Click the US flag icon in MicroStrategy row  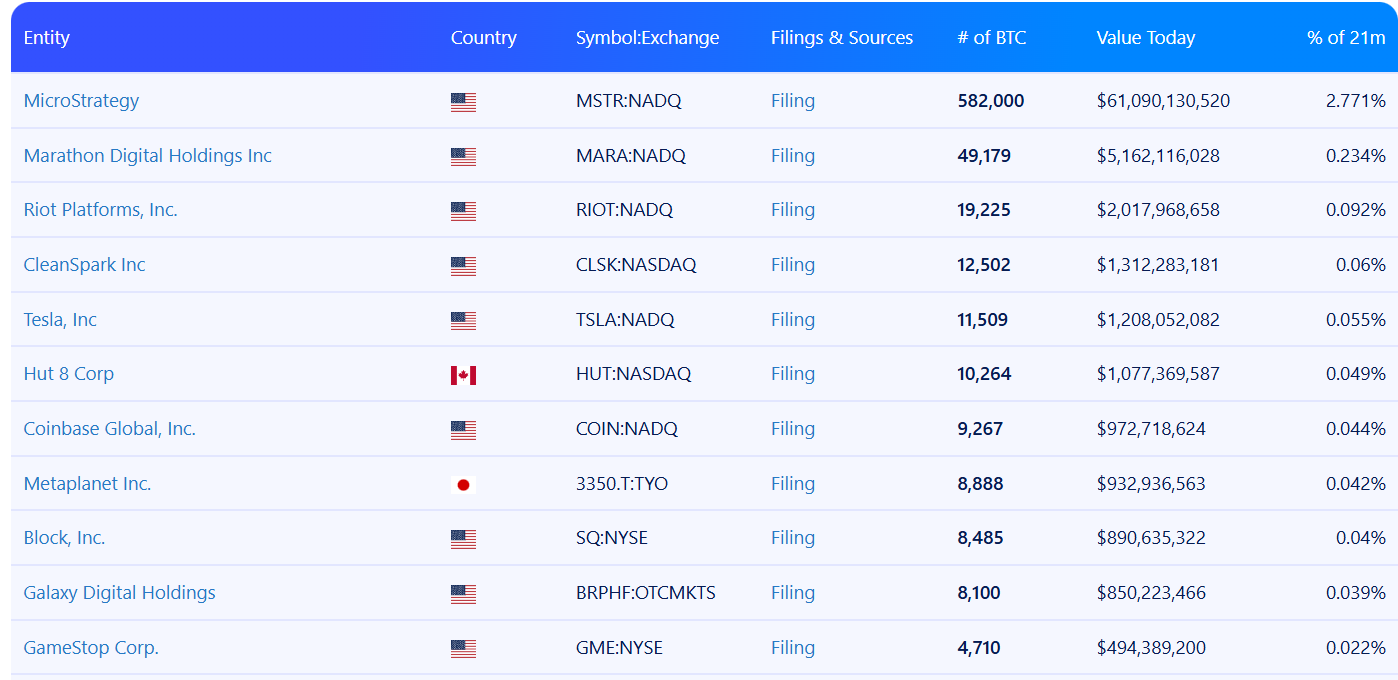coord(463,102)
